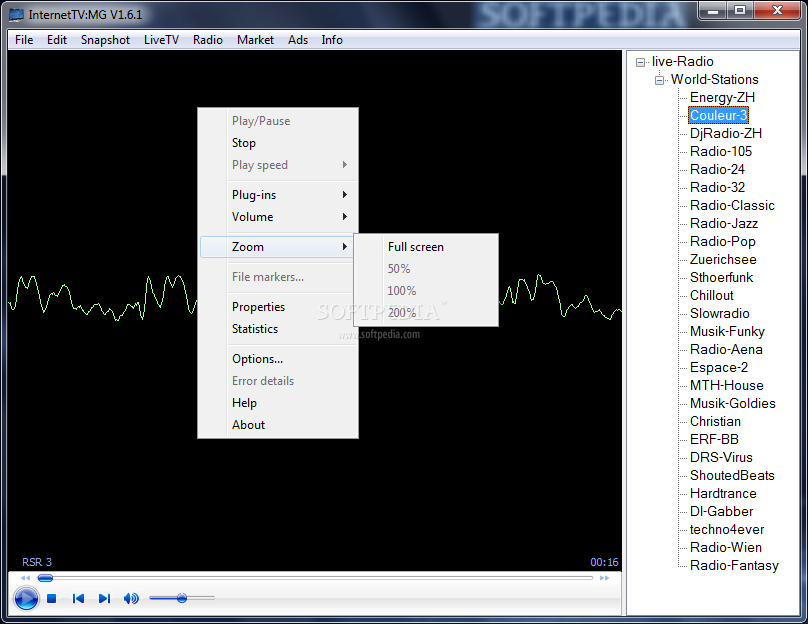Open the LiveTV menu
808x624 pixels.
tap(161, 40)
